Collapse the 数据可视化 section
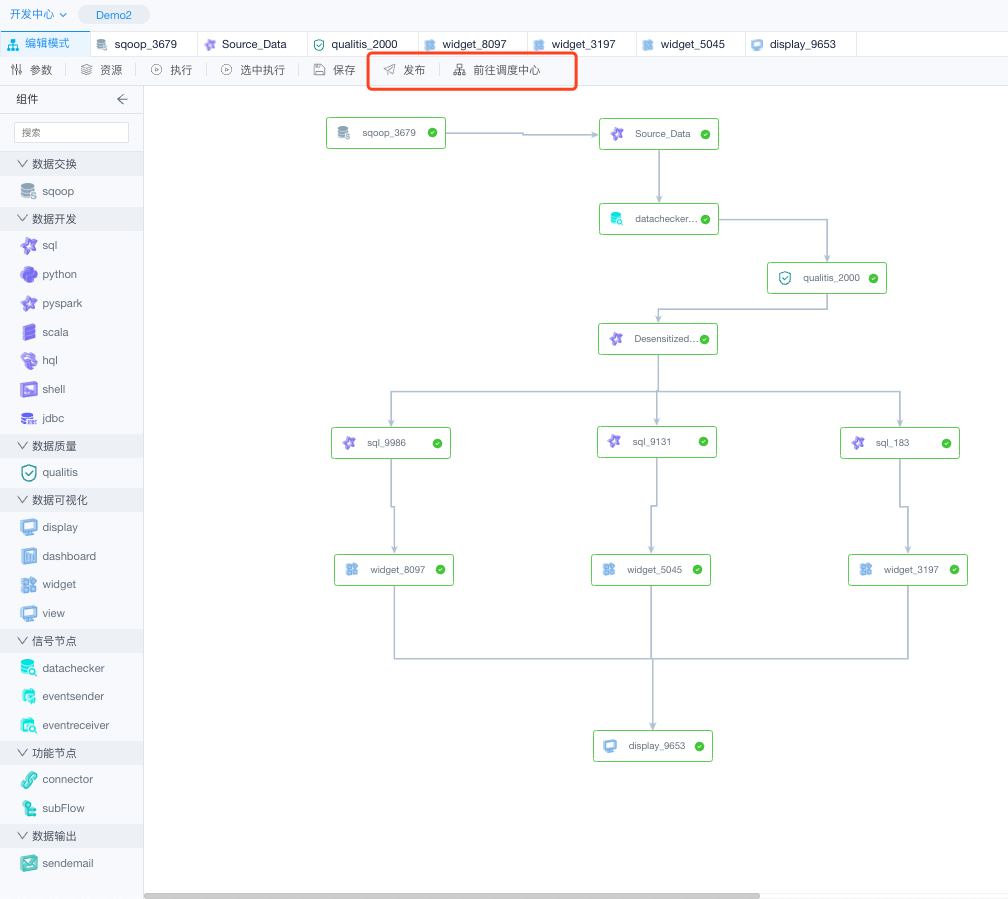Screen dimensions: 1008x899 pyautogui.click(x=22, y=500)
